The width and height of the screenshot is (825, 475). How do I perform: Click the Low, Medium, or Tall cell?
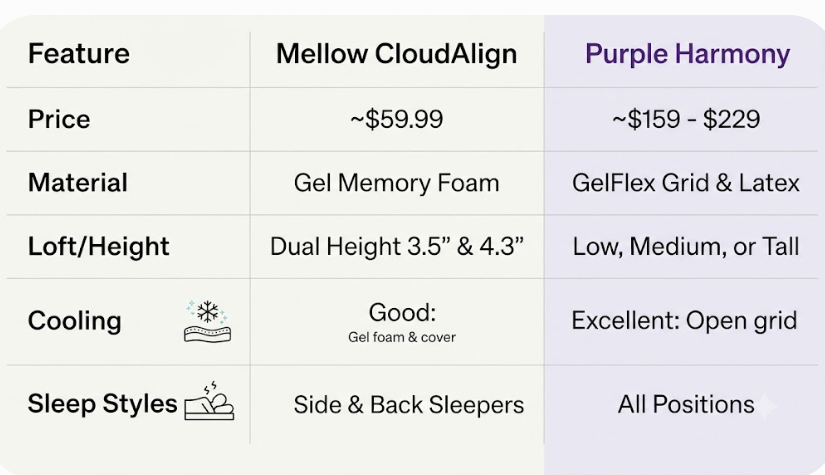(x=686, y=247)
